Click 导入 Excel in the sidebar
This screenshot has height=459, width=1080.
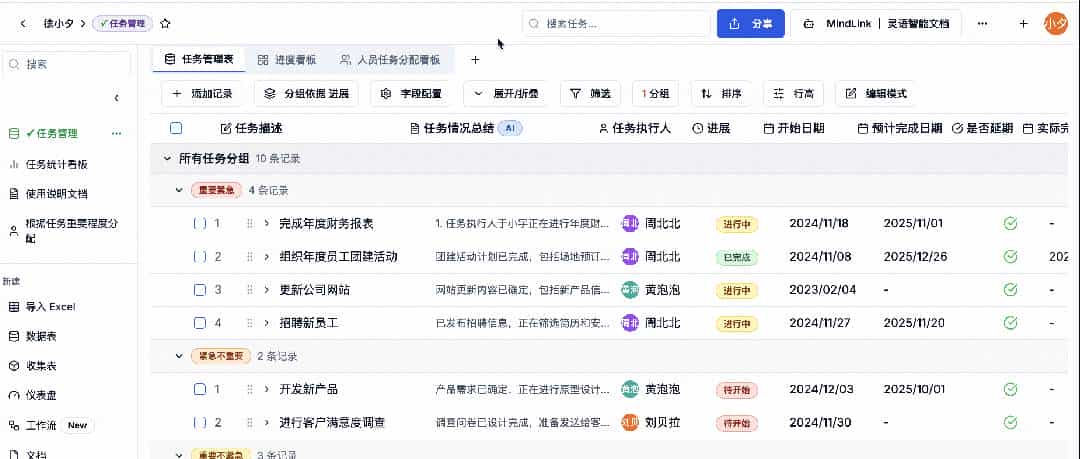click(x=50, y=307)
